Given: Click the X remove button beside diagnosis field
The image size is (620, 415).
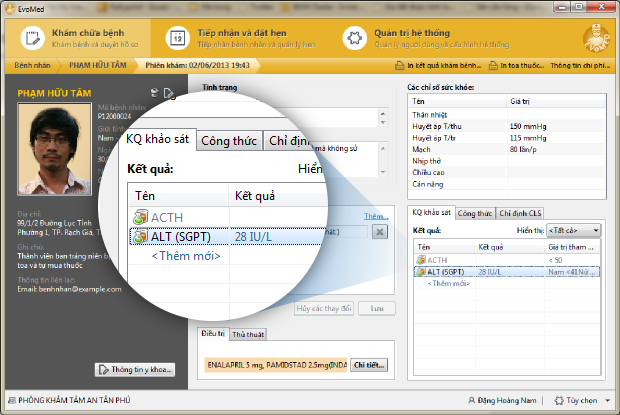Looking at the screenshot, I should pos(380,232).
